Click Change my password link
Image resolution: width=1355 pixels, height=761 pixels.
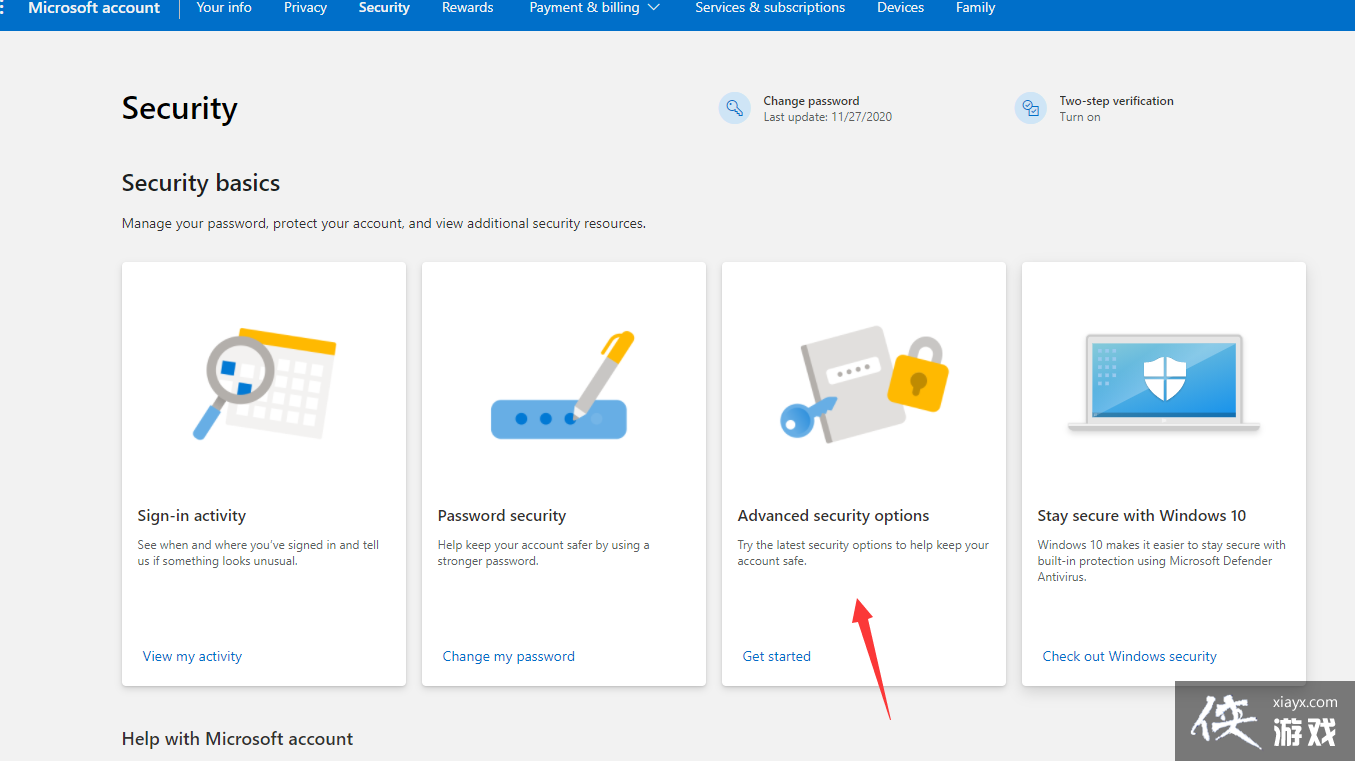(508, 656)
